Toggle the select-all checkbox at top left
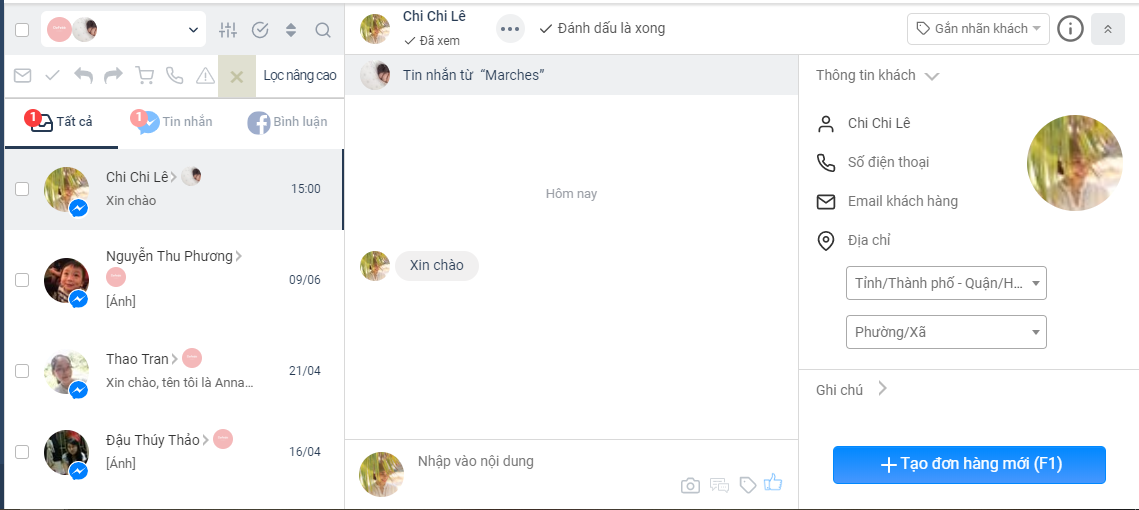 (x=23, y=30)
